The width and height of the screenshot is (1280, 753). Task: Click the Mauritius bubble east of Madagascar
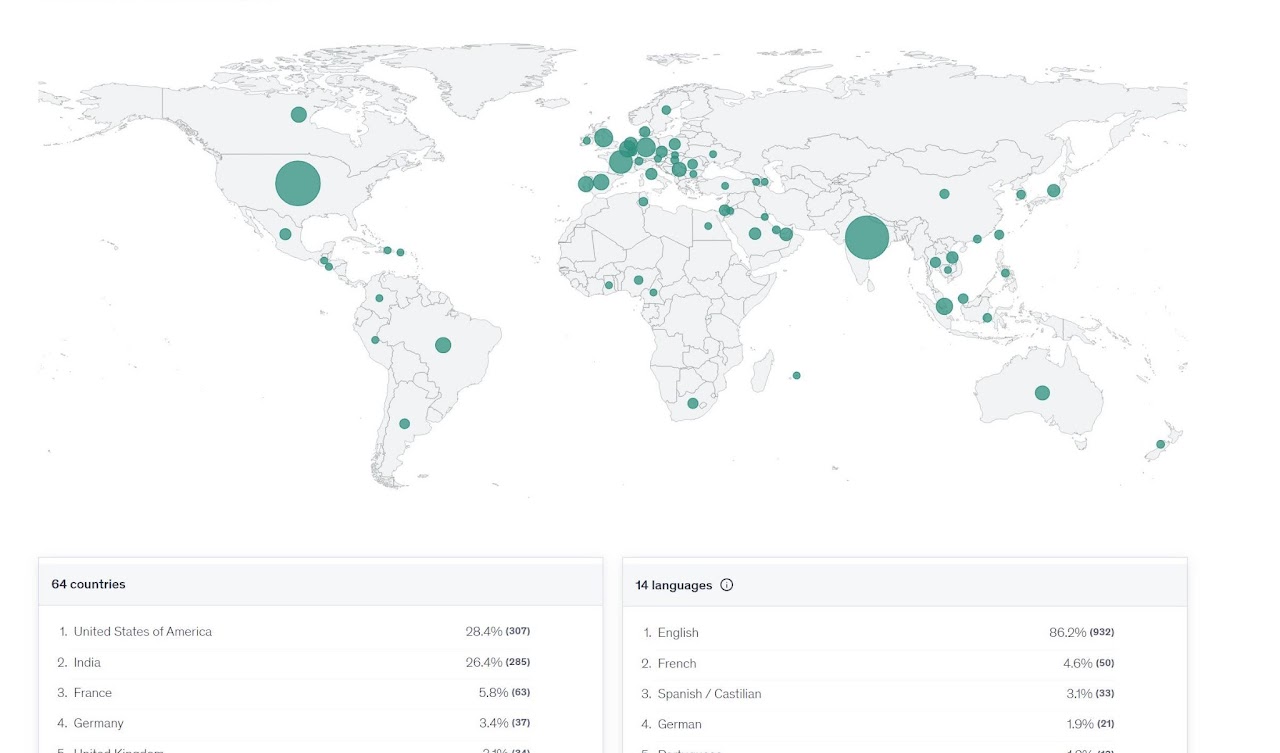pos(796,376)
